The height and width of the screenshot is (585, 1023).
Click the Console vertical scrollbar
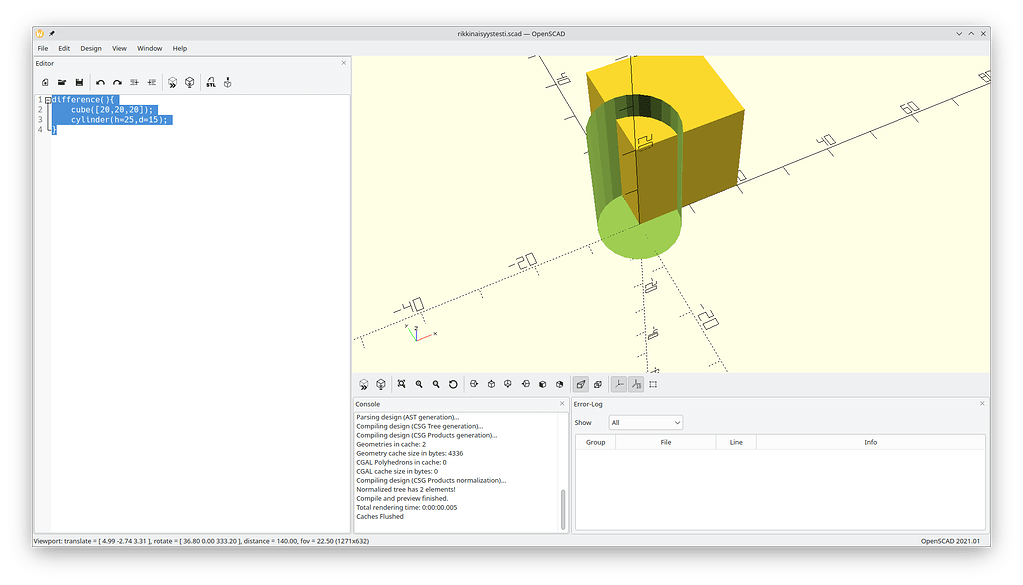coord(562,509)
